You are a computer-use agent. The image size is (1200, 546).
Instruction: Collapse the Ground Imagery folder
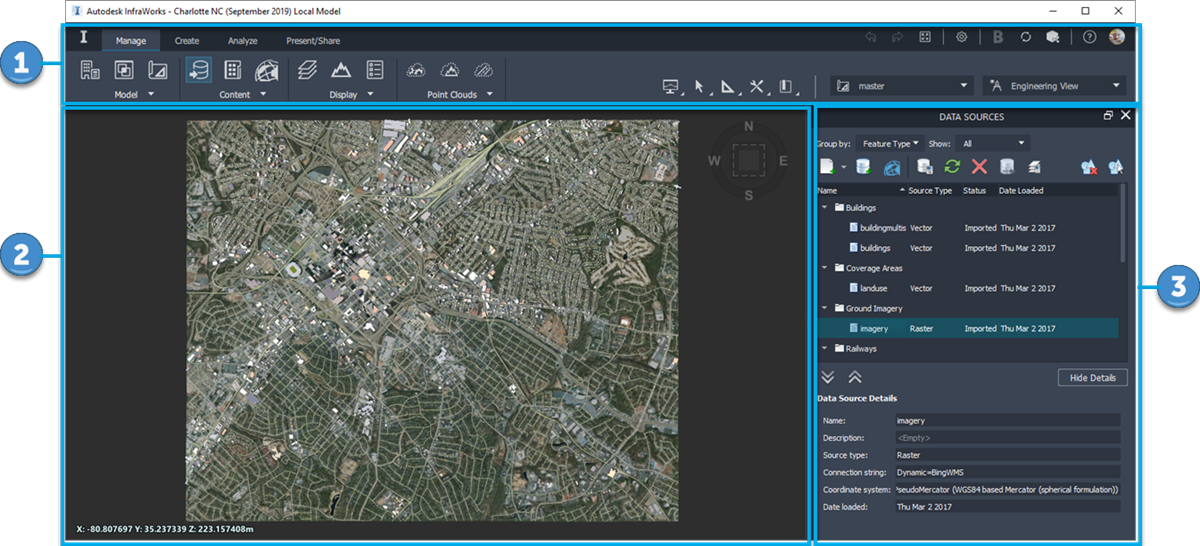point(825,308)
